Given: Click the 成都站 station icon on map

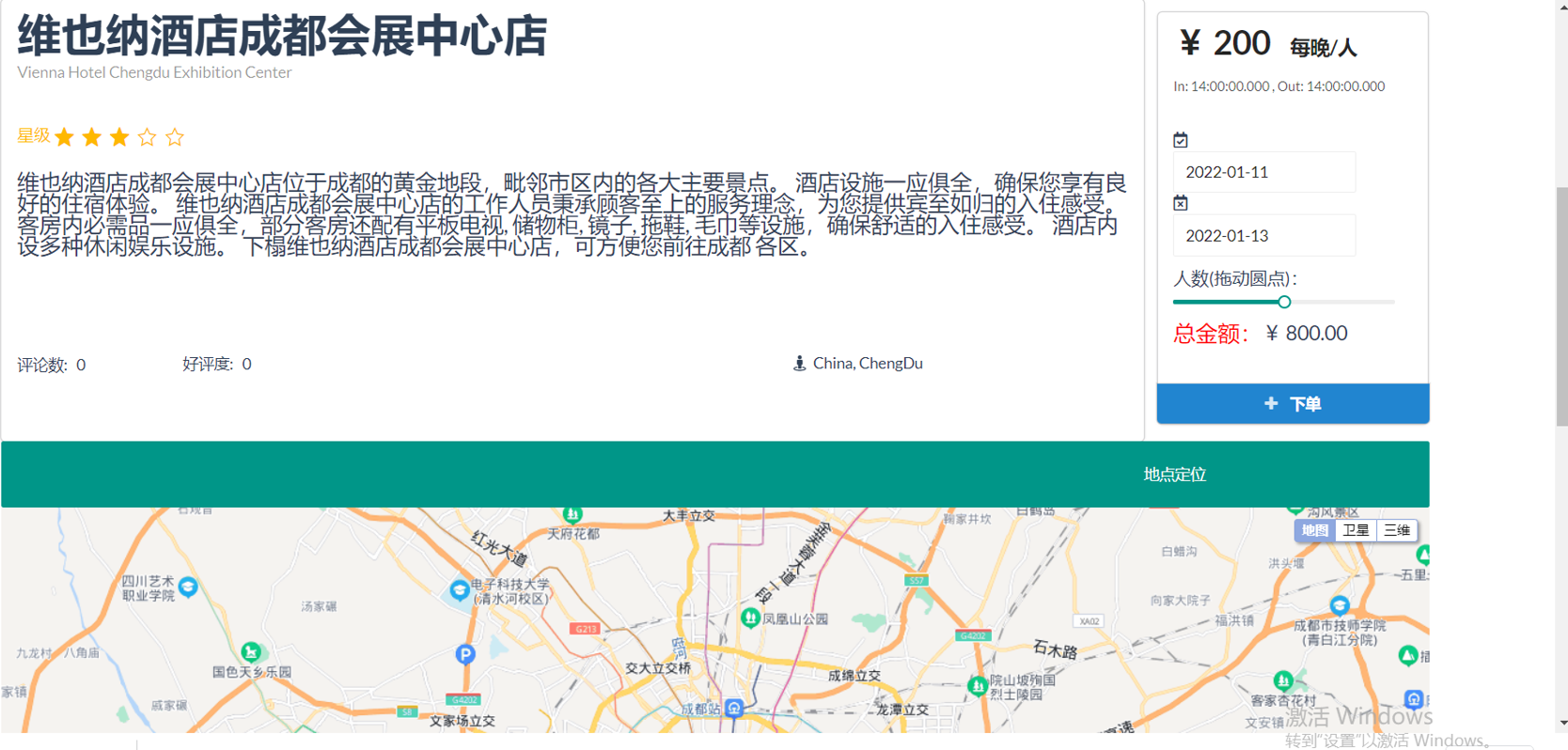Looking at the screenshot, I should click(x=734, y=708).
